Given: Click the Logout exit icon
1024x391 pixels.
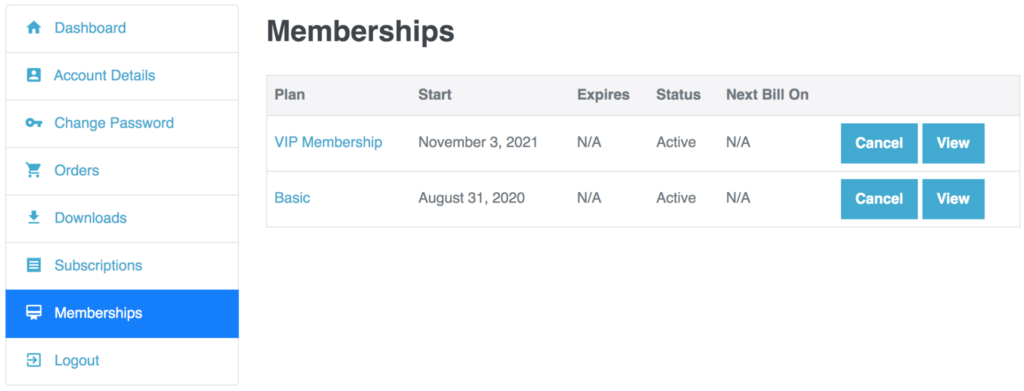Looking at the screenshot, I should (x=33, y=360).
